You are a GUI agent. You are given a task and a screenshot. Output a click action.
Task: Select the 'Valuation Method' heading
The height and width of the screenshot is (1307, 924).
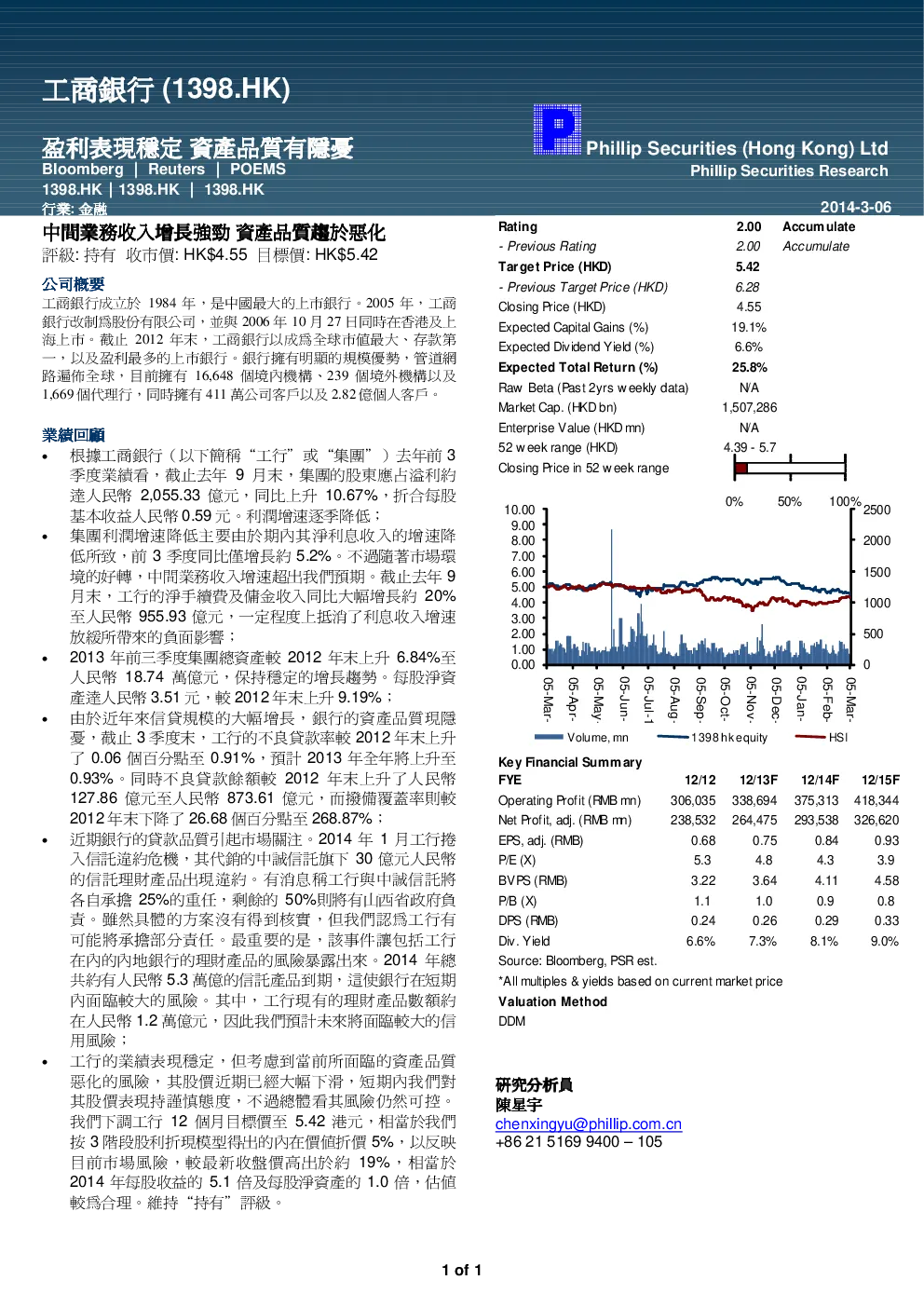[552, 1001]
